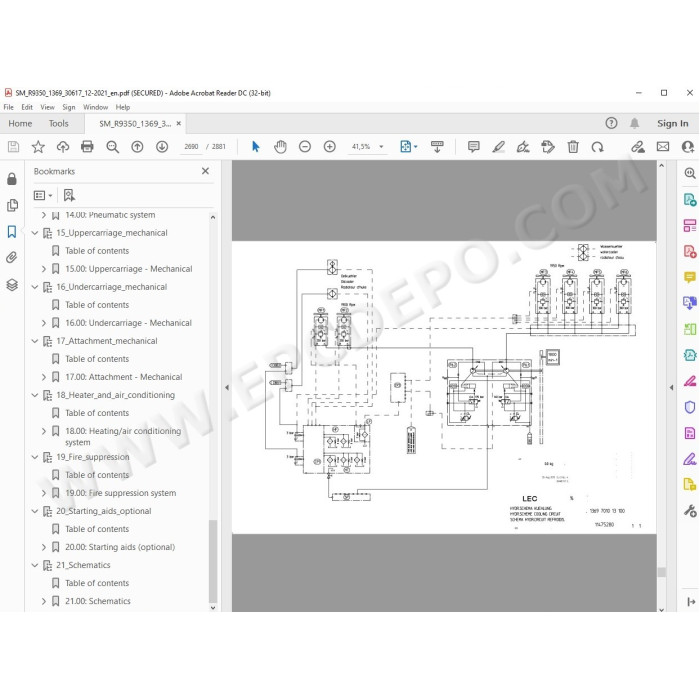Expand the right tools pane button
This screenshot has height=700, width=700.
pos(691,602)
